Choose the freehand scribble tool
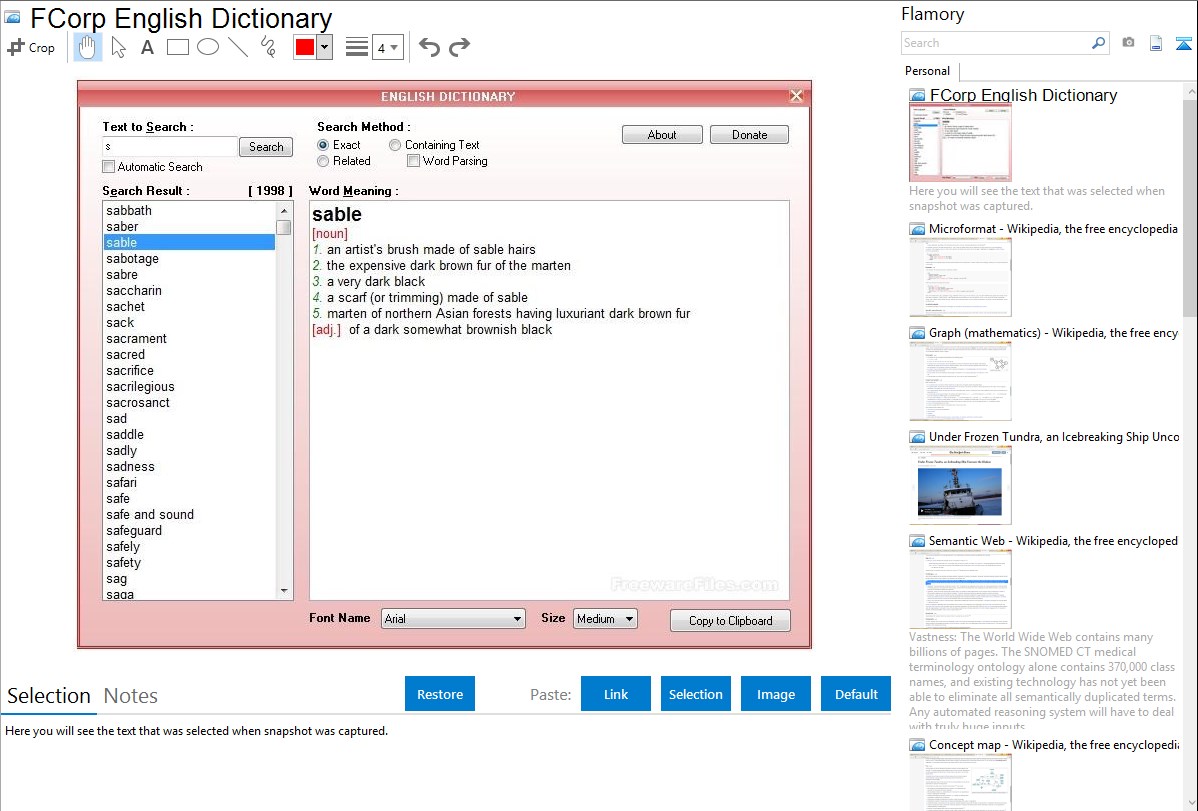 [268, 47]
